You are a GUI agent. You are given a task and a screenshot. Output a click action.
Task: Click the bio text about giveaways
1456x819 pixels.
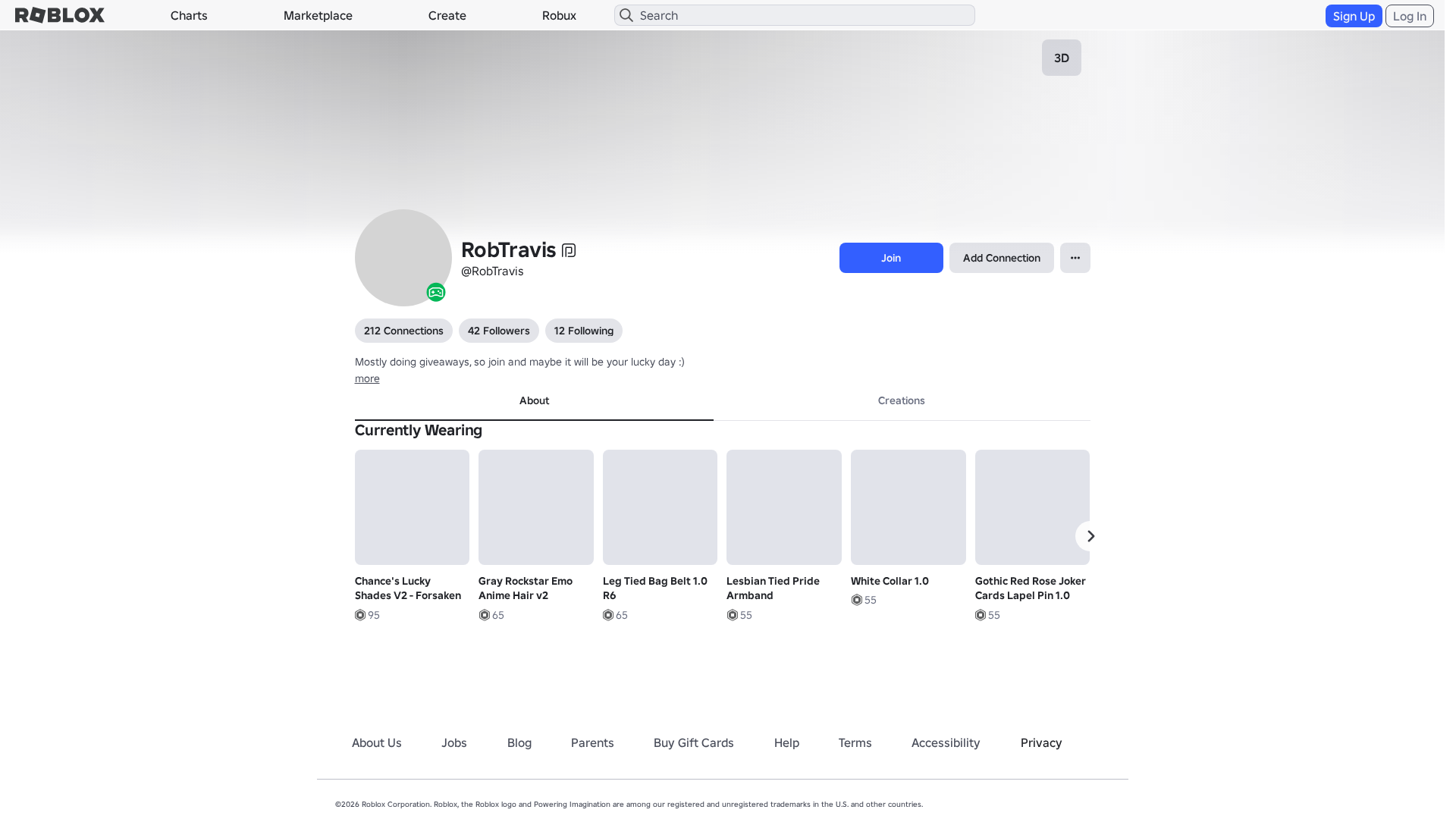(x=519, y=362)
